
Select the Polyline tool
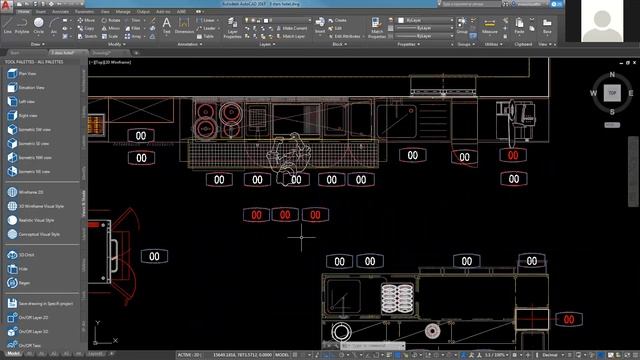click(x=22, y=25)
